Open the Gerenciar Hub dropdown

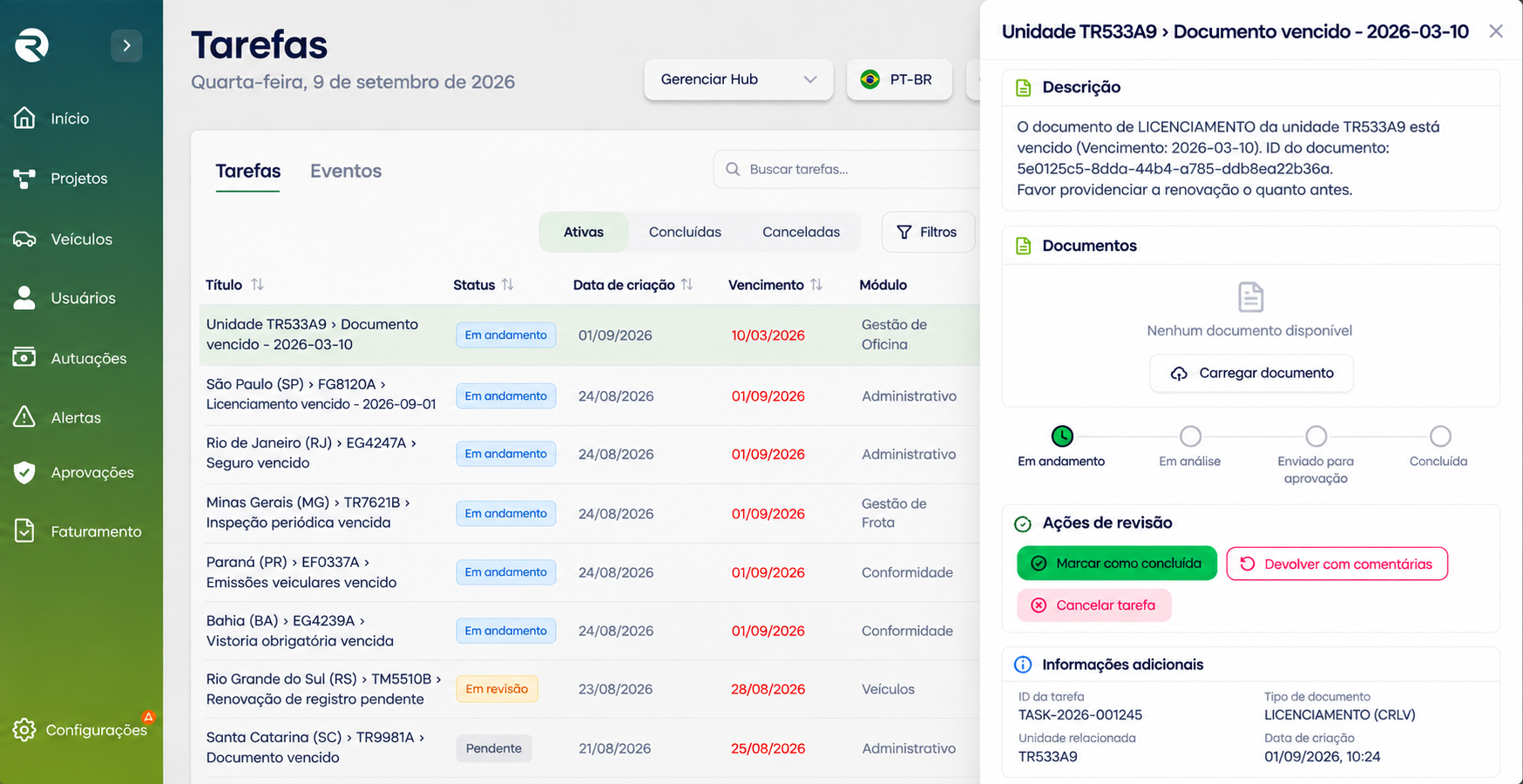[x=738, y=79]
